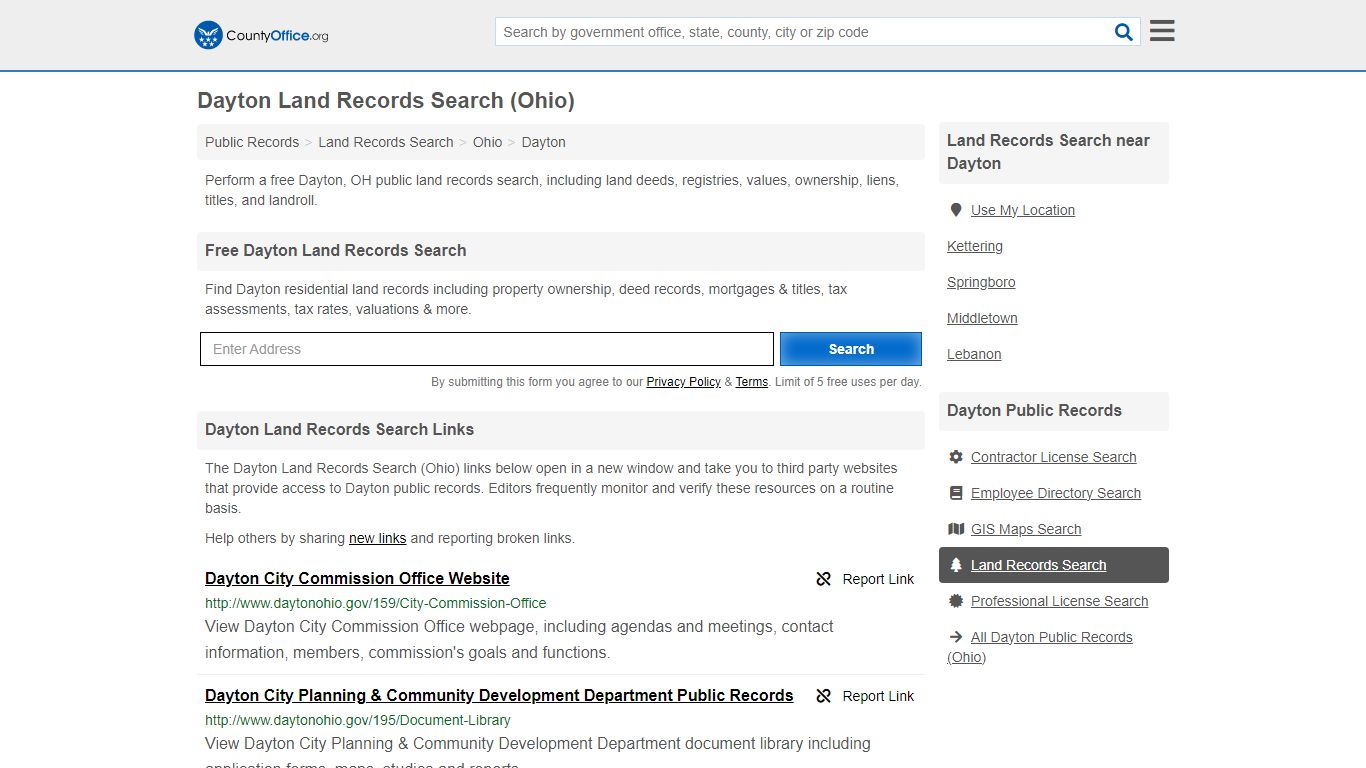Image resolution: width=1366 pixels, height=768 pixels.
Task: Open Land Records Search breadcrumb
Action: [x=386, y=142]
